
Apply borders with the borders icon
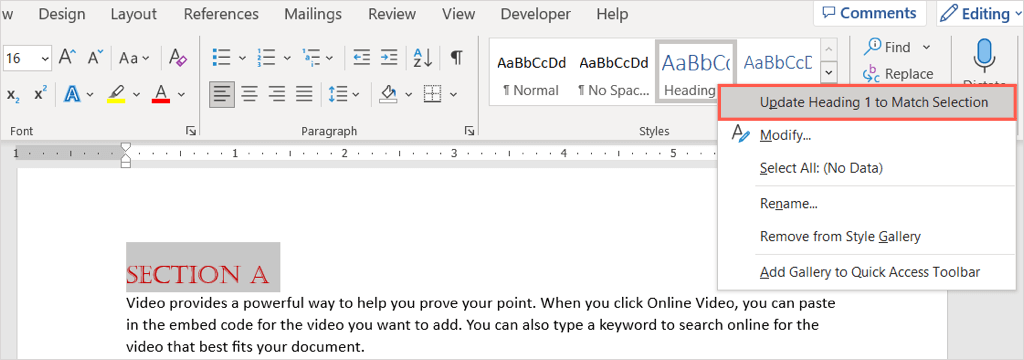point(432,94)
